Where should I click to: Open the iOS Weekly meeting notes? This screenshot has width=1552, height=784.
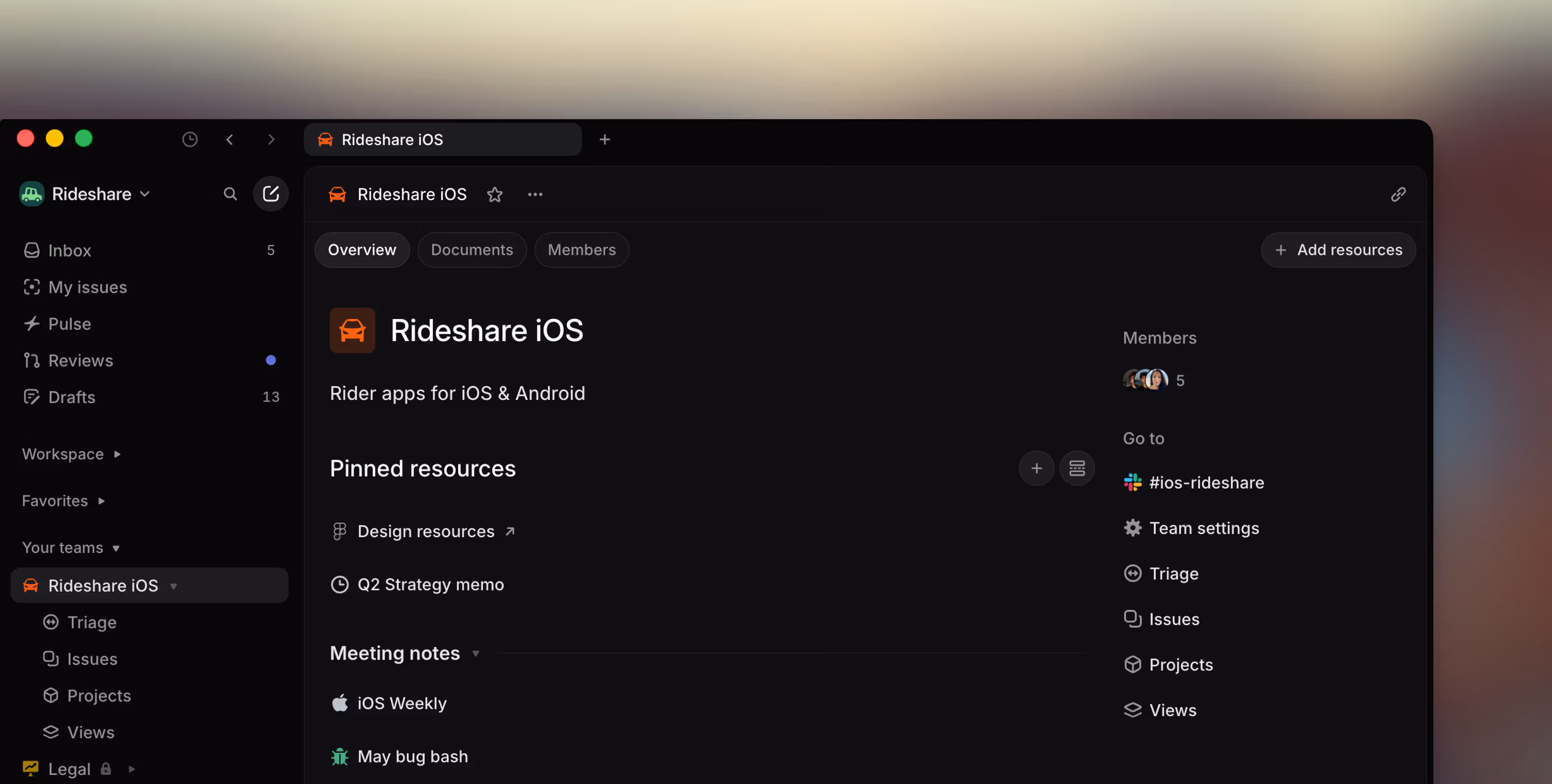[389, 703]
